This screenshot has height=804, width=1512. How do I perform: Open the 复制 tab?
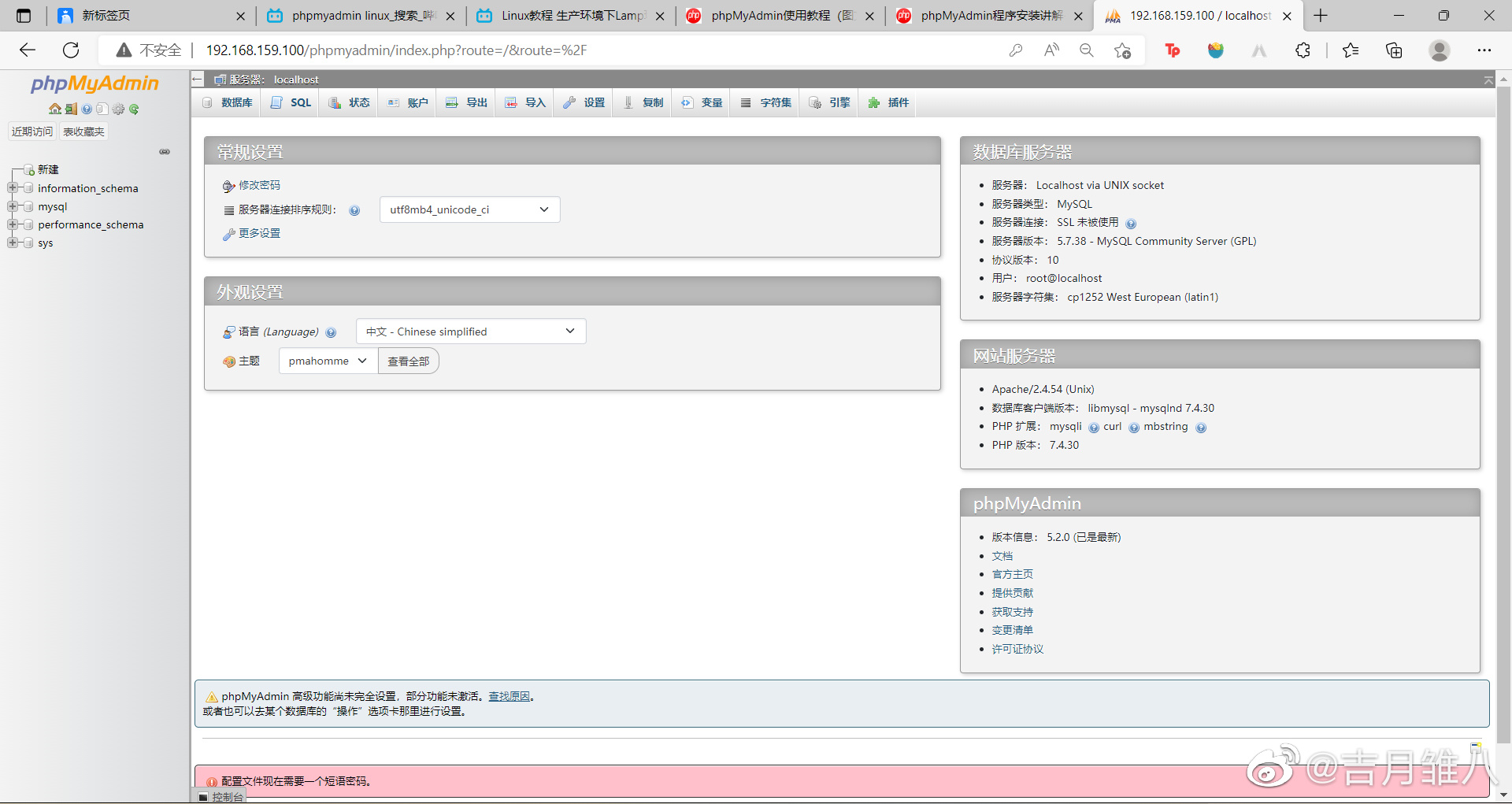click(643, 102)
